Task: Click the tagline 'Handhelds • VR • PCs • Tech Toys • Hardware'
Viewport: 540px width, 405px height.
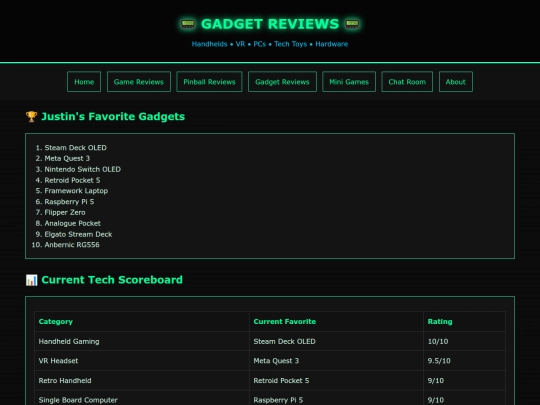Action: 270,44
